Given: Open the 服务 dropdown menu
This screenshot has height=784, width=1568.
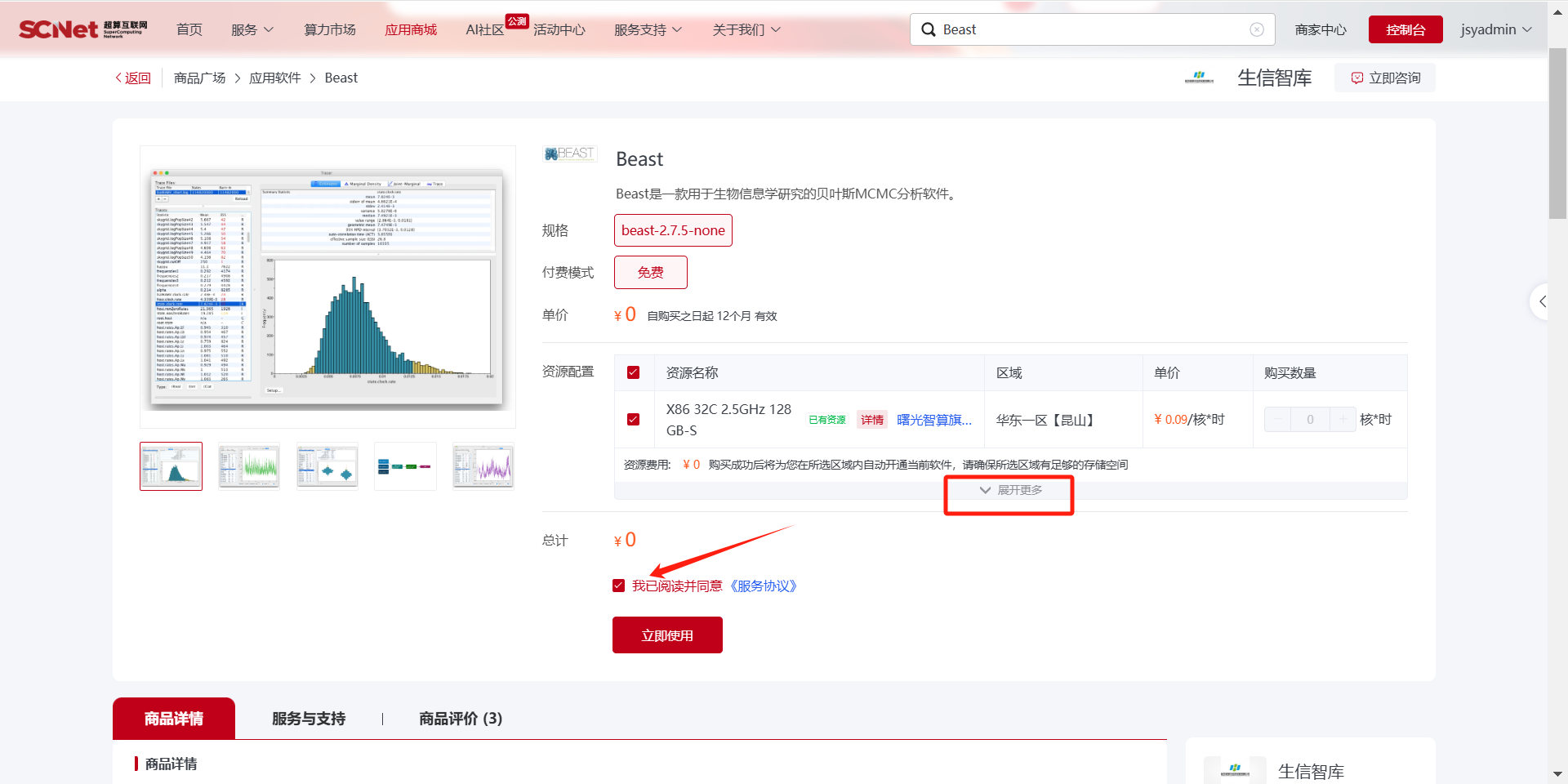Looking at the screenshot, I should coord(252,29).
